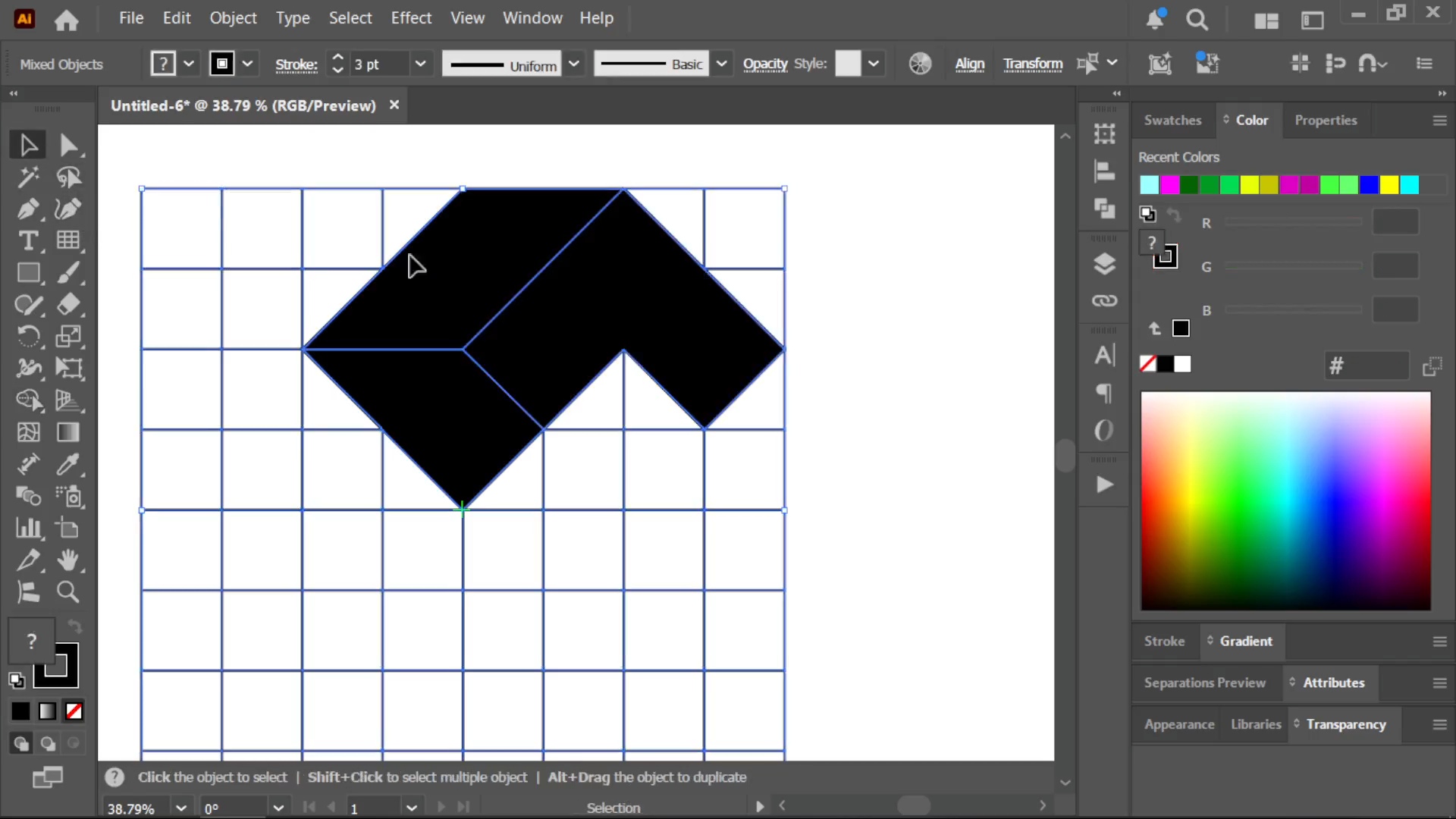Choose the Type tool

[x=28, y=241]
